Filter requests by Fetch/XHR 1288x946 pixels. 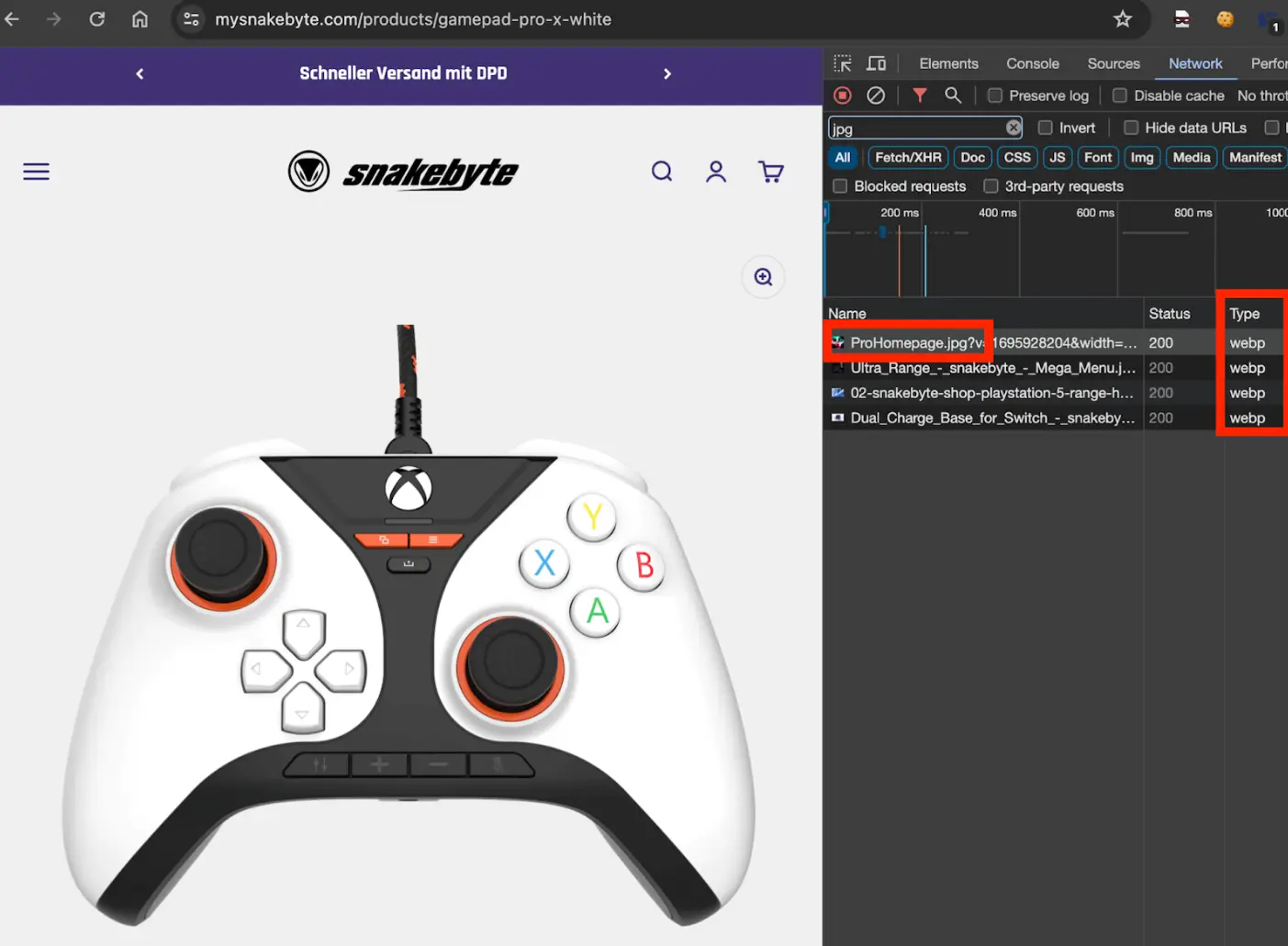(908, 158)
